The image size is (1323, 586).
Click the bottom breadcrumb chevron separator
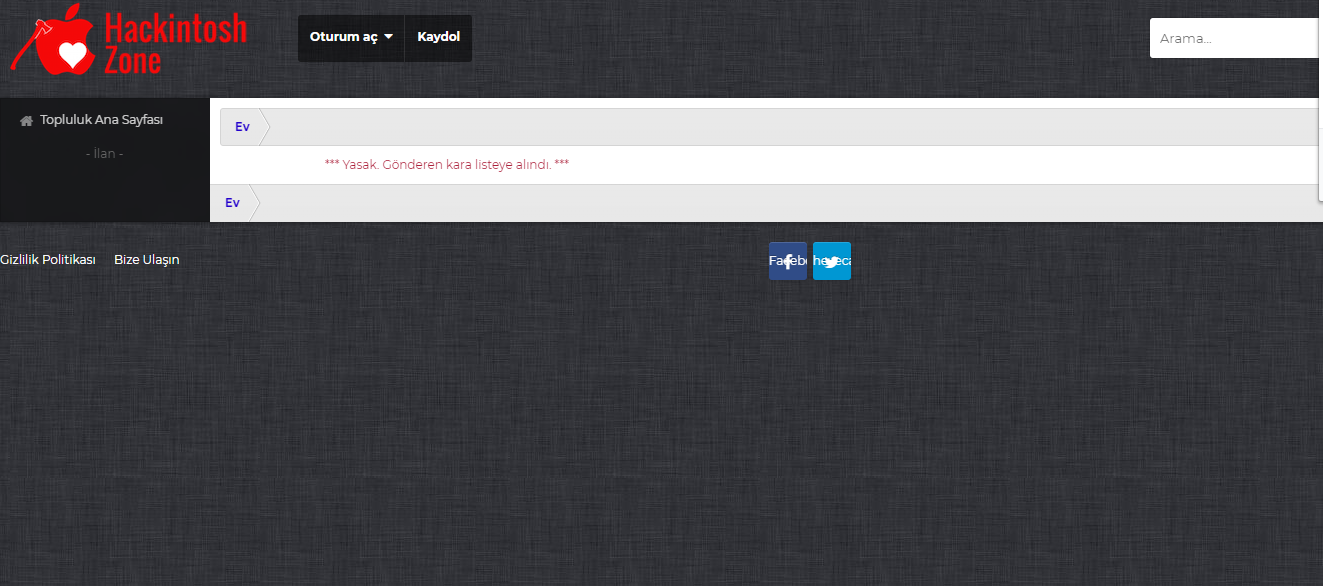click(x=255, y=203)
